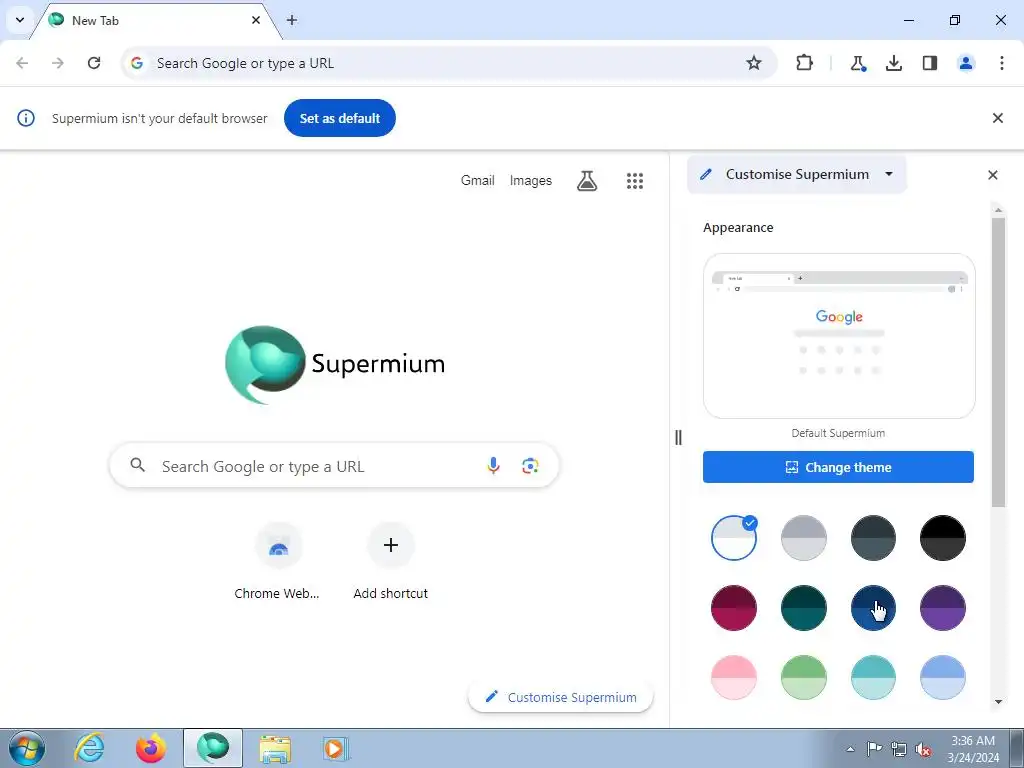Image resolution: width=1024 pixels, height=768 pixels.
Task: Open the Images link
Action: [x=530, y=180]
